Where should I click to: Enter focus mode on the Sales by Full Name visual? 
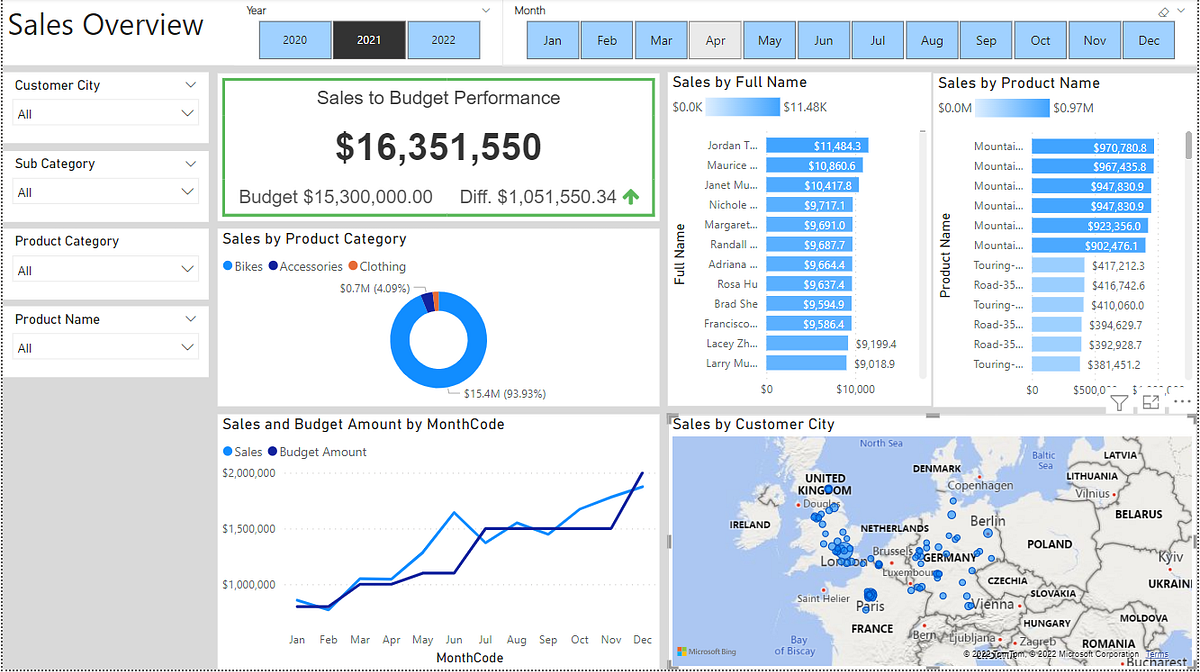click(1151, 401)
